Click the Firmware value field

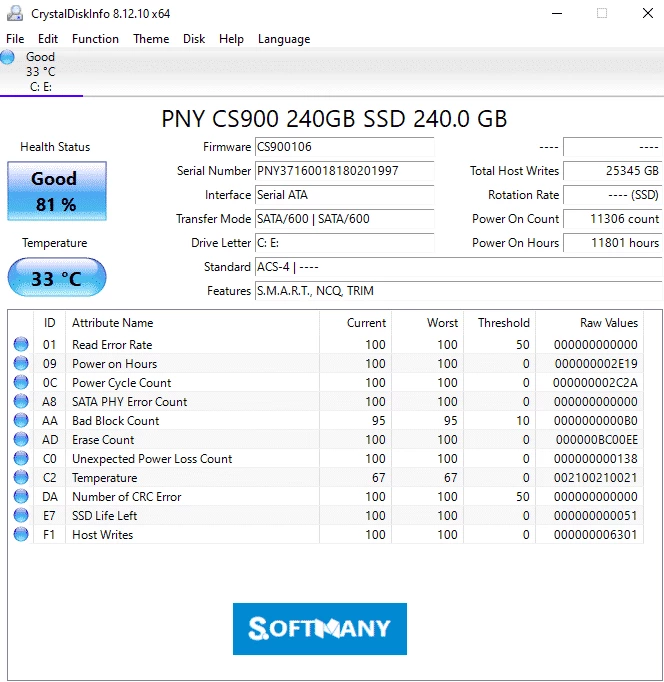344,147
